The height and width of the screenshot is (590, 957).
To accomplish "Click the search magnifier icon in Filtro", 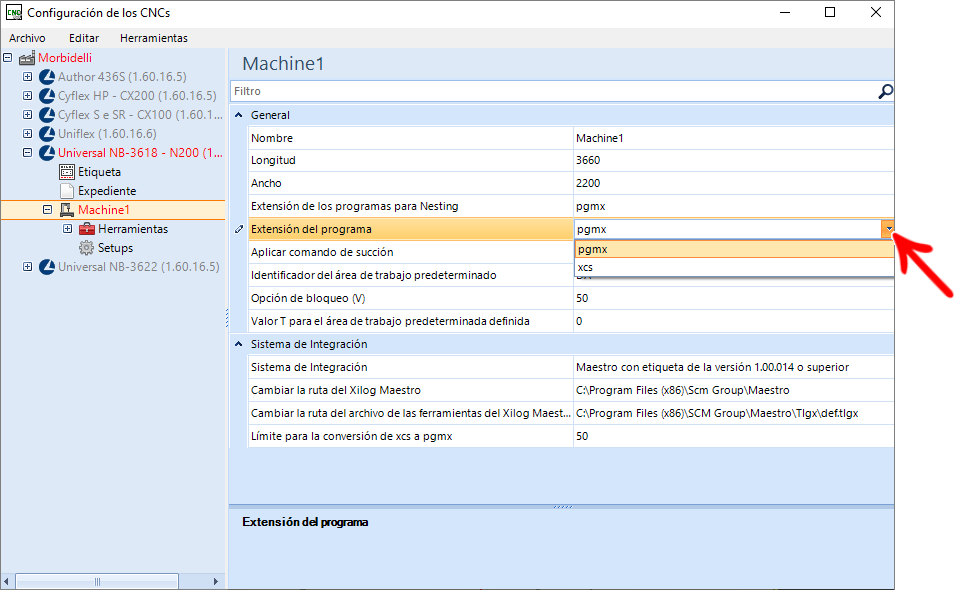I will [x=885, y=92].
